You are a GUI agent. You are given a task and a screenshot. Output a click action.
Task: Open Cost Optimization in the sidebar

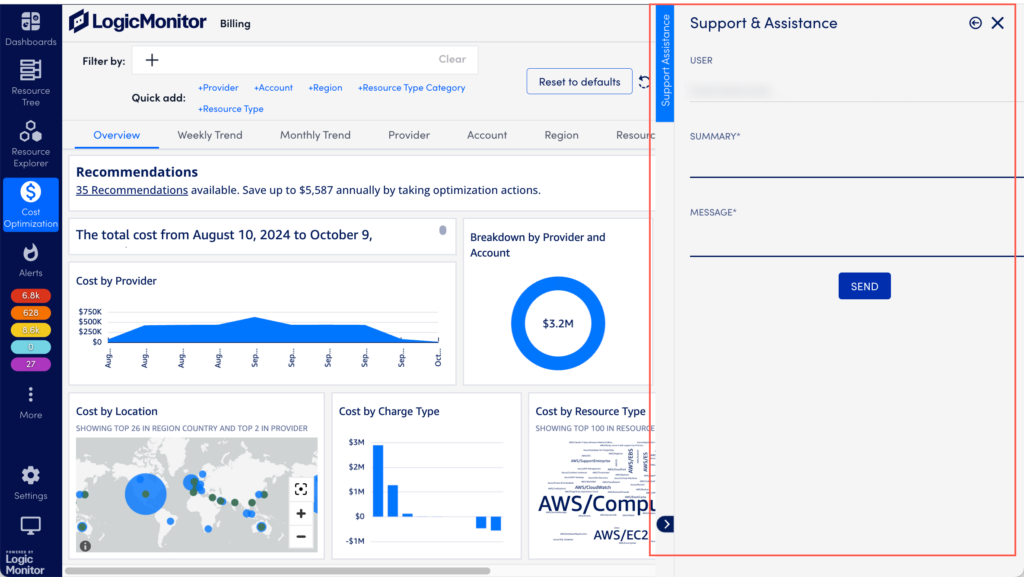(x=30, y=198)
